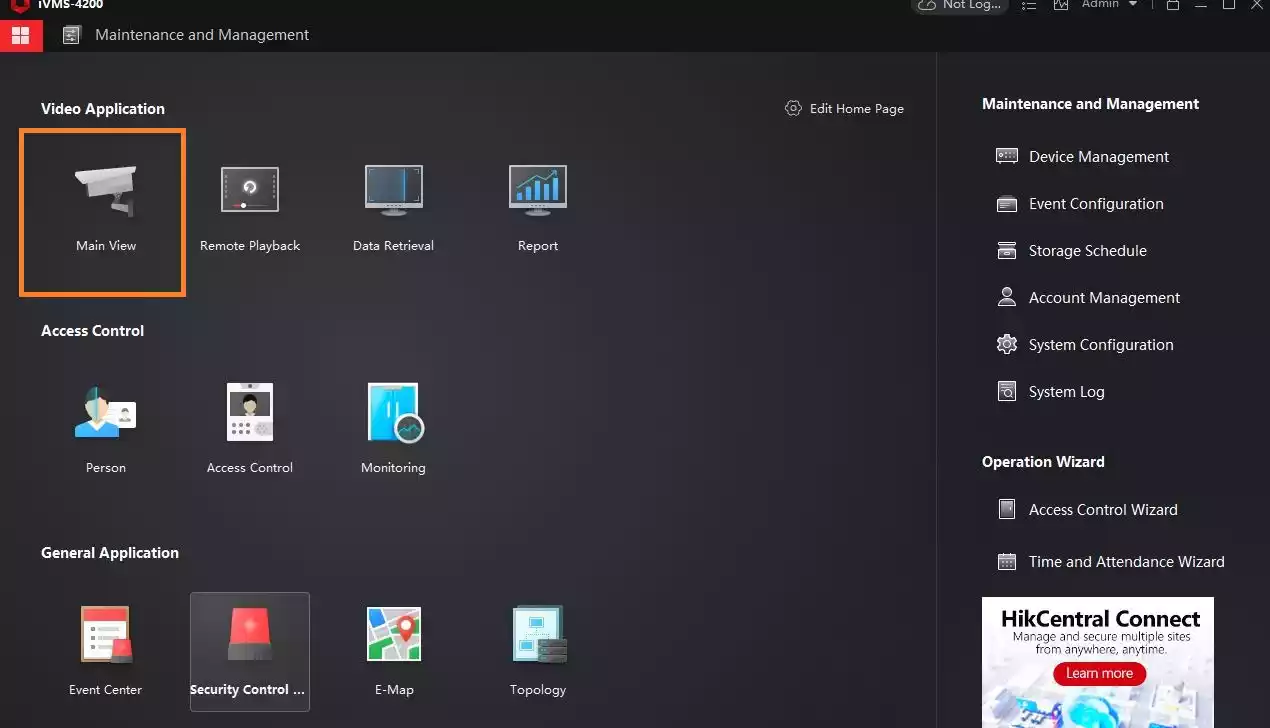Image resolution: width=1270 pixels, height=728 pixels.
Task: Open Event Configuration in side panel
Action: [1095, 204]
